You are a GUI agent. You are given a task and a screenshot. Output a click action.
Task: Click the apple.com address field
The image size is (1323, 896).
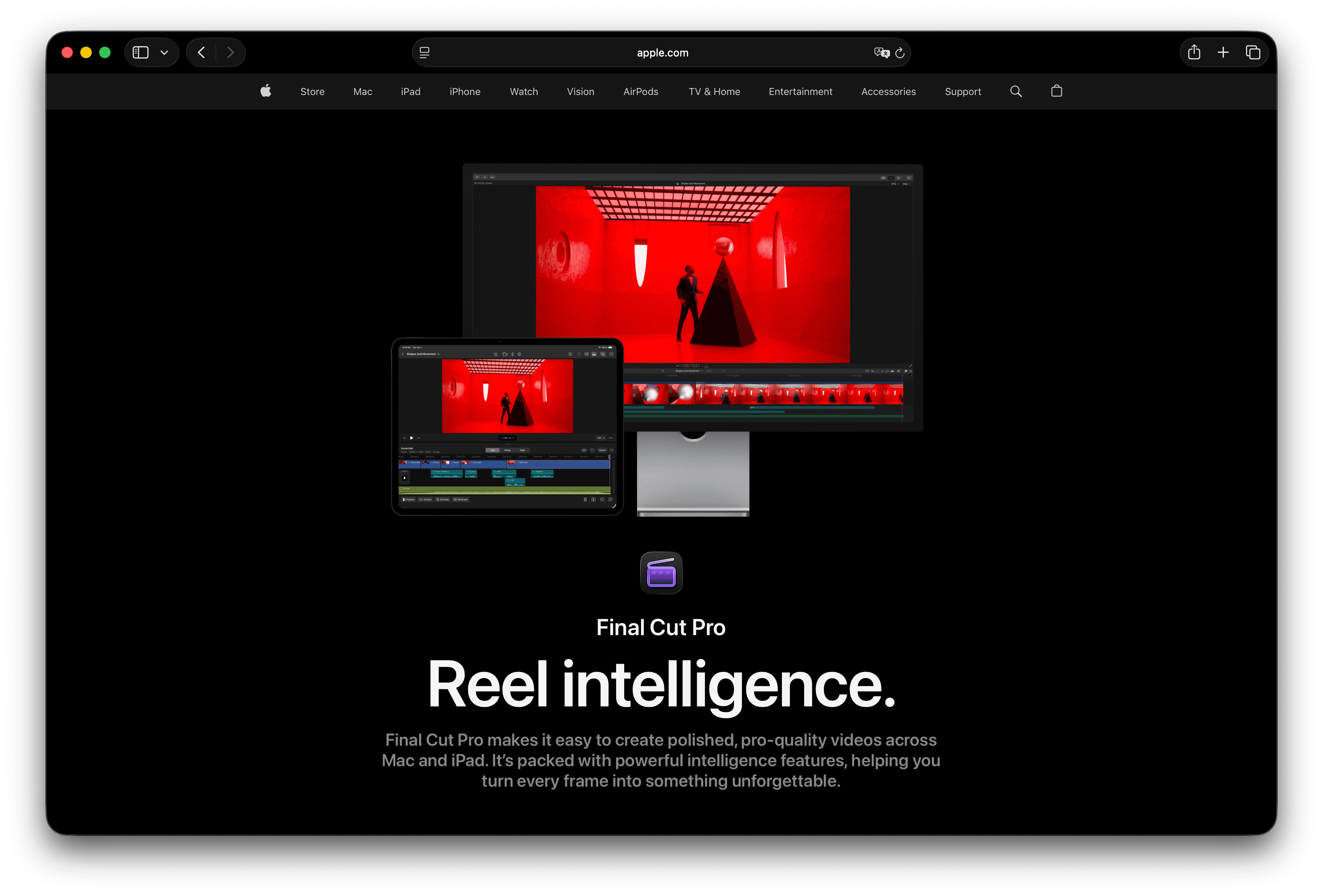(x=661, y=52)
